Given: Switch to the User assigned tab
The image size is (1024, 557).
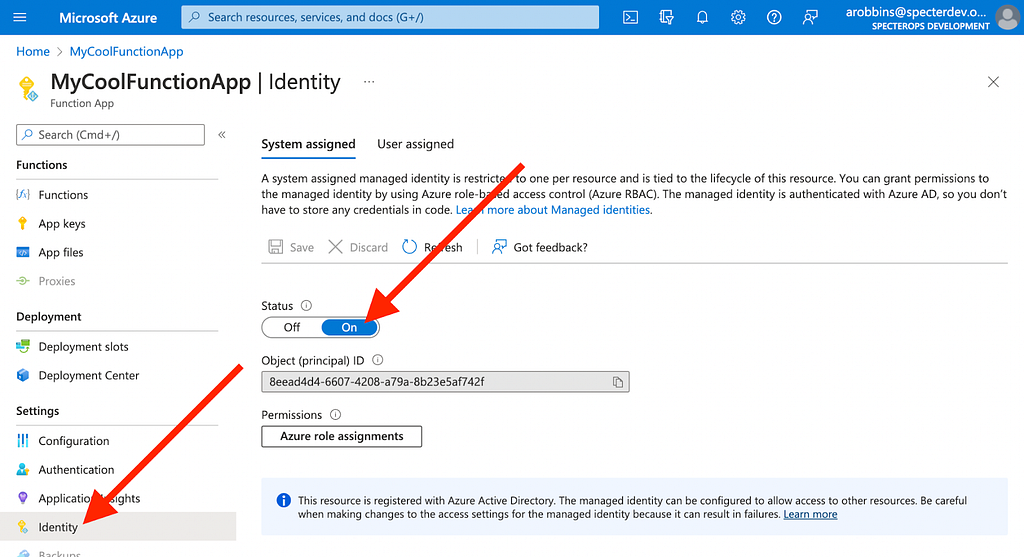Looking at the screenshot, I should (x=415, y=144).
